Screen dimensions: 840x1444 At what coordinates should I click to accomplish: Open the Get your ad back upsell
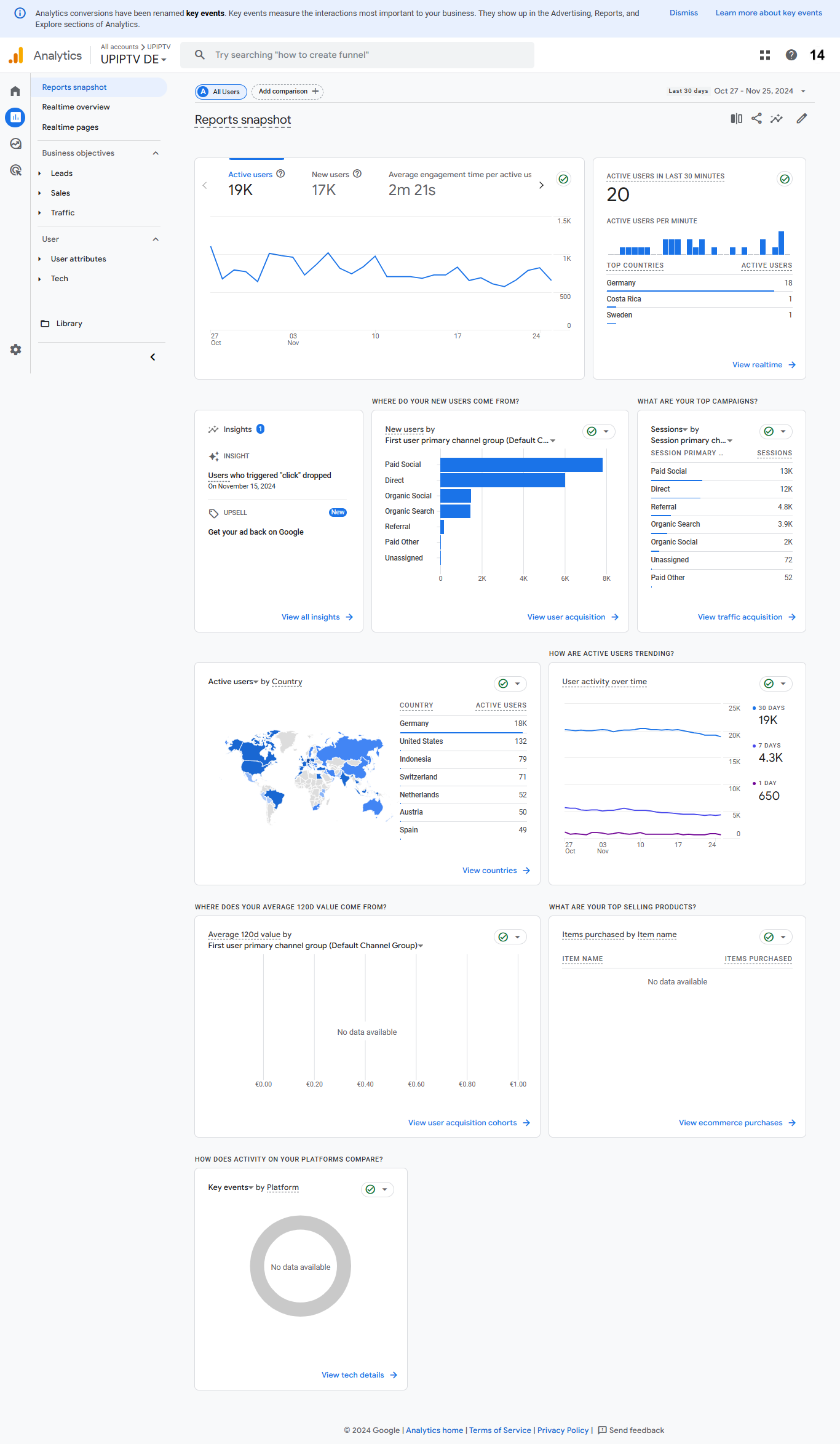[256, 532]
